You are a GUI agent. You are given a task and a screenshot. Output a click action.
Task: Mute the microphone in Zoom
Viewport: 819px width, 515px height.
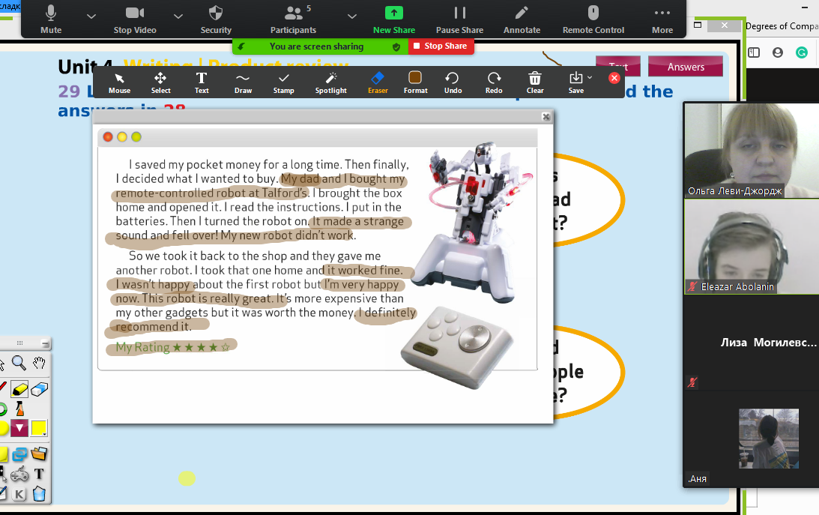(x=51, y=18)
